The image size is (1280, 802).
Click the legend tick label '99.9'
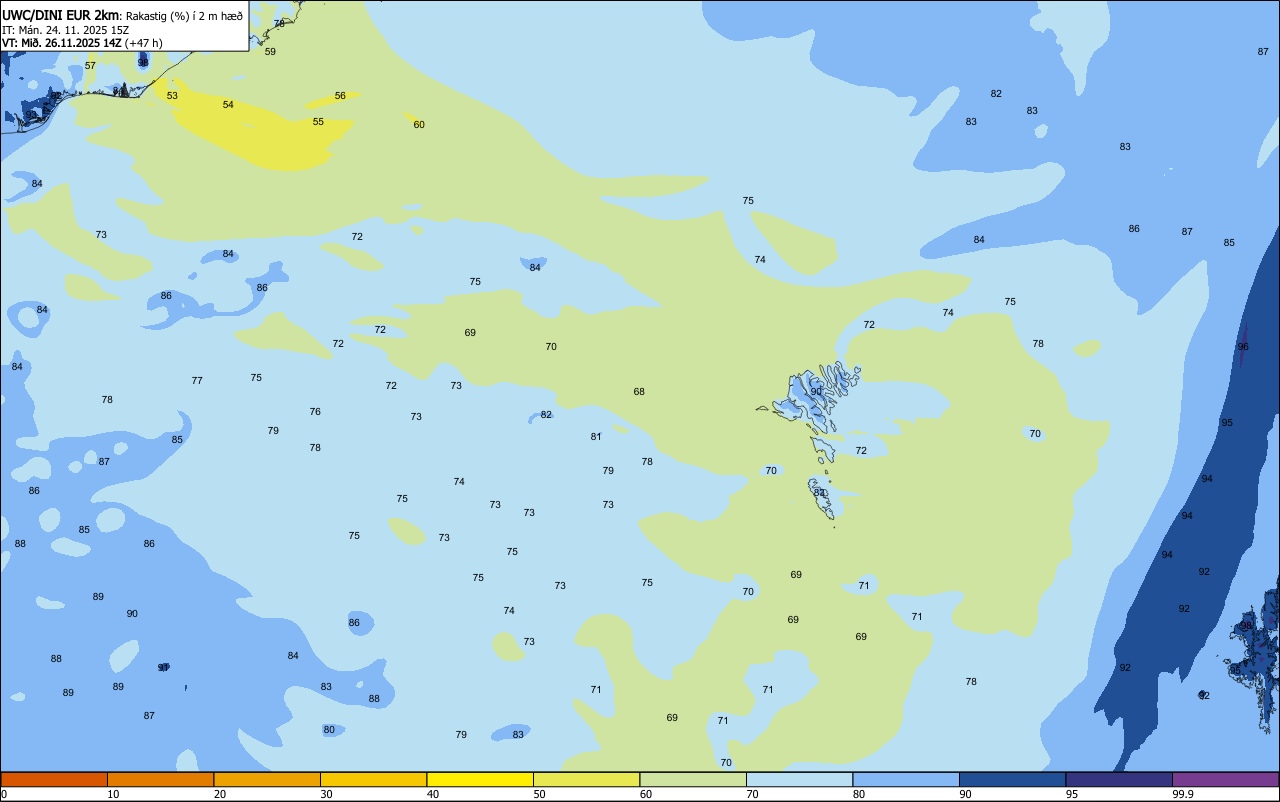(x=1183, y=794)
